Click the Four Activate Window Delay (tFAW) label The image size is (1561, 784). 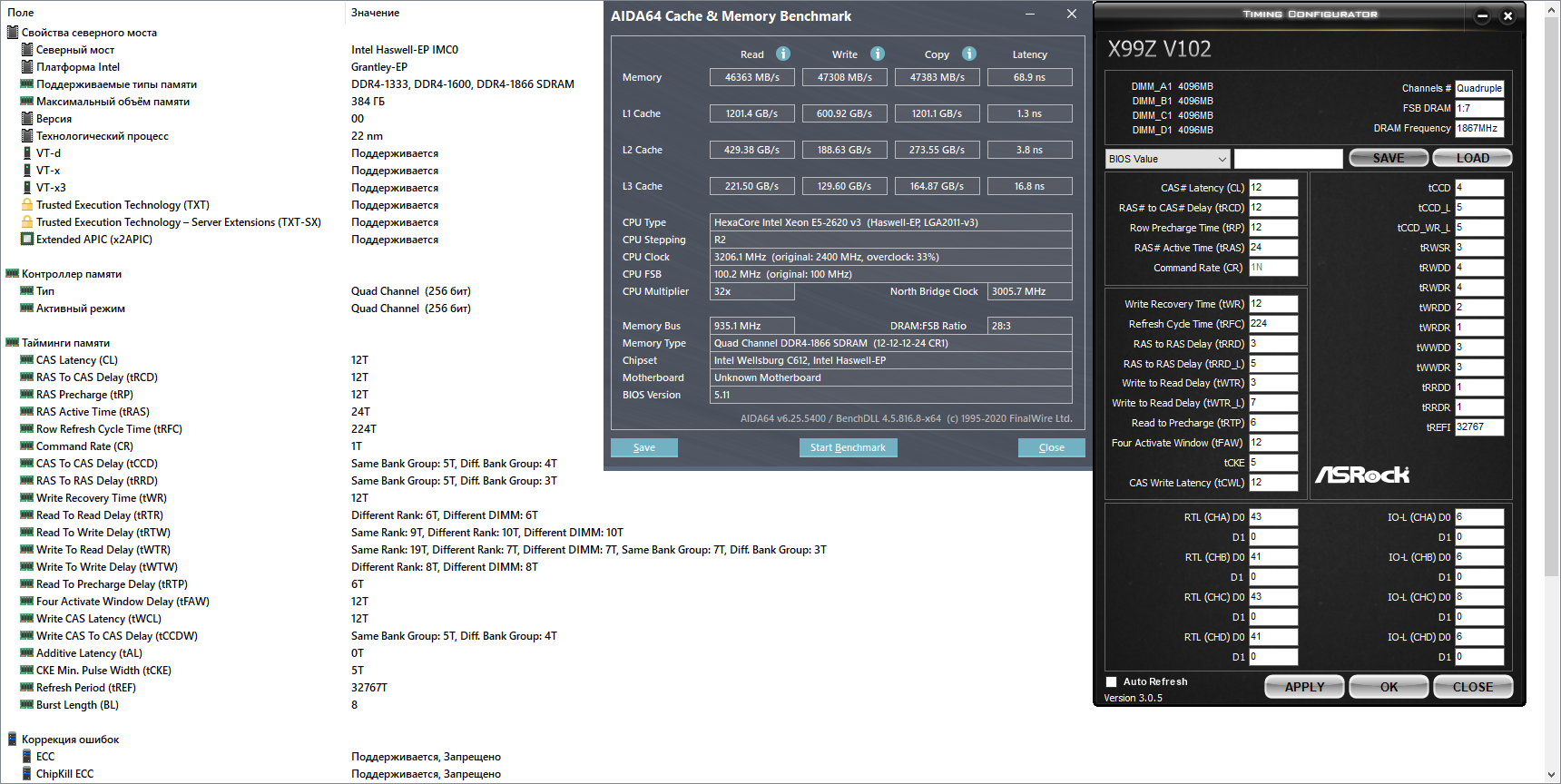click(123, 602)
